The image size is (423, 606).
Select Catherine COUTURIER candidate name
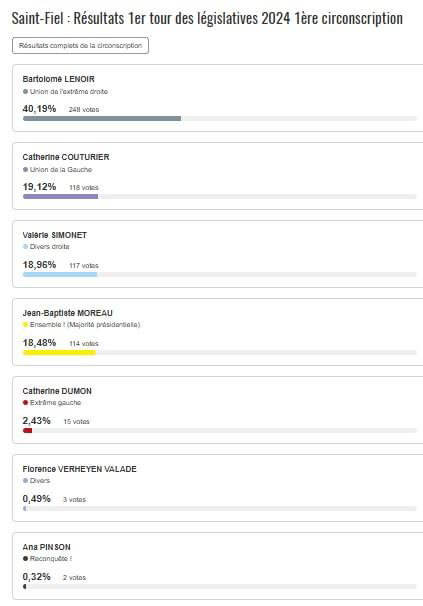[66, 157]
